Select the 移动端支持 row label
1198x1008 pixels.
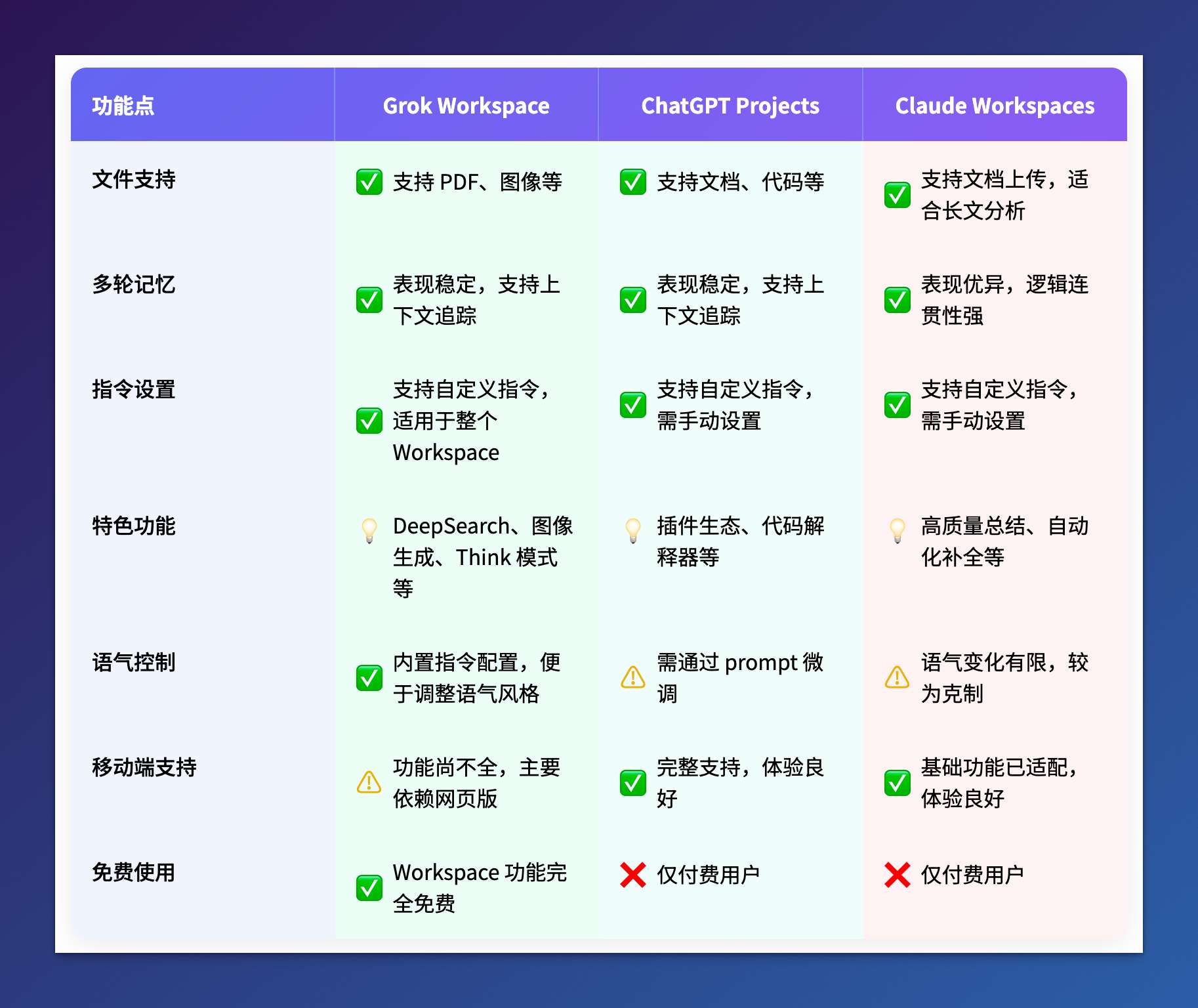coord(144,767)
